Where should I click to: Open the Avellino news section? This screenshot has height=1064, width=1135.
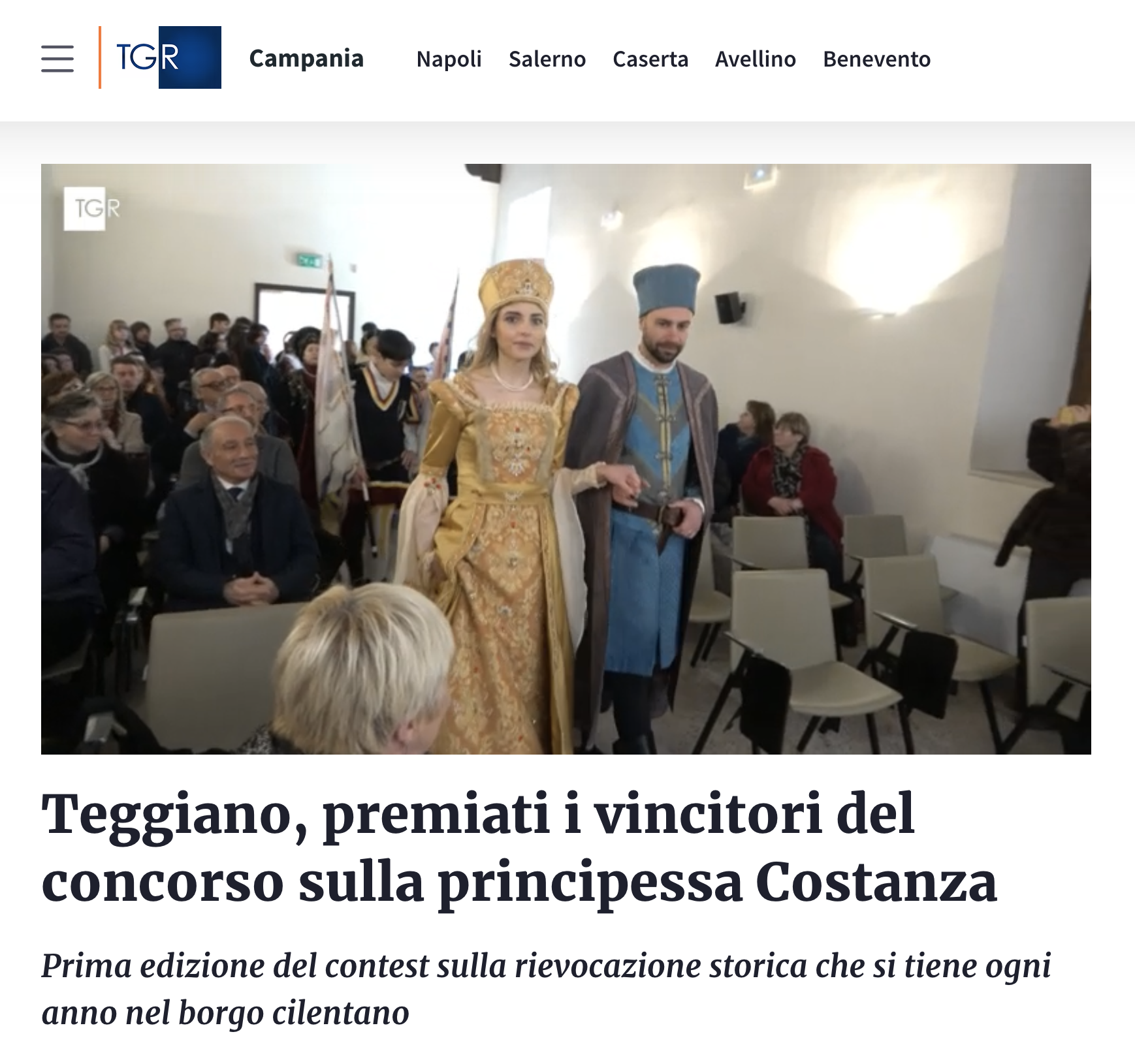[756, 59]
